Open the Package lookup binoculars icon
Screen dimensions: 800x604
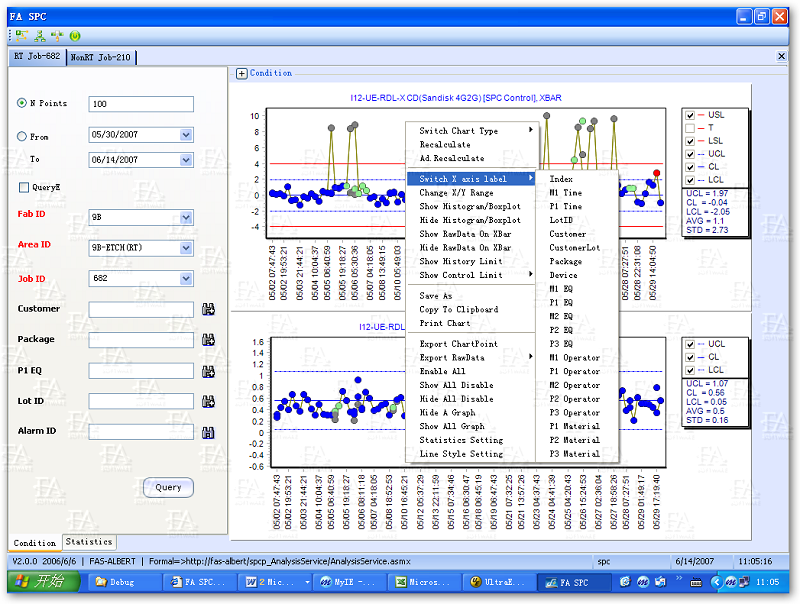pos(208,341)
